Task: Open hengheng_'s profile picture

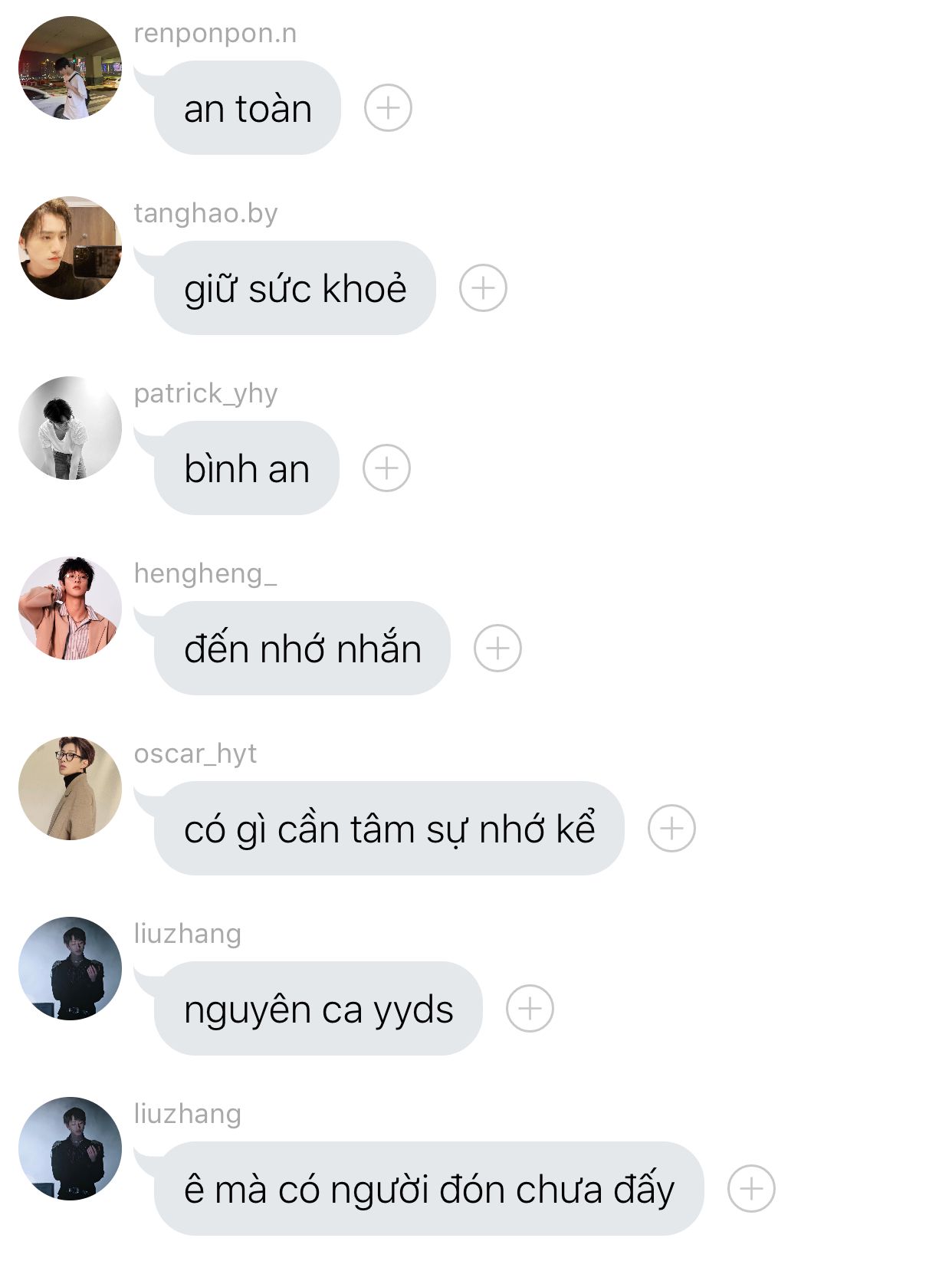Action: coord(70,608)
